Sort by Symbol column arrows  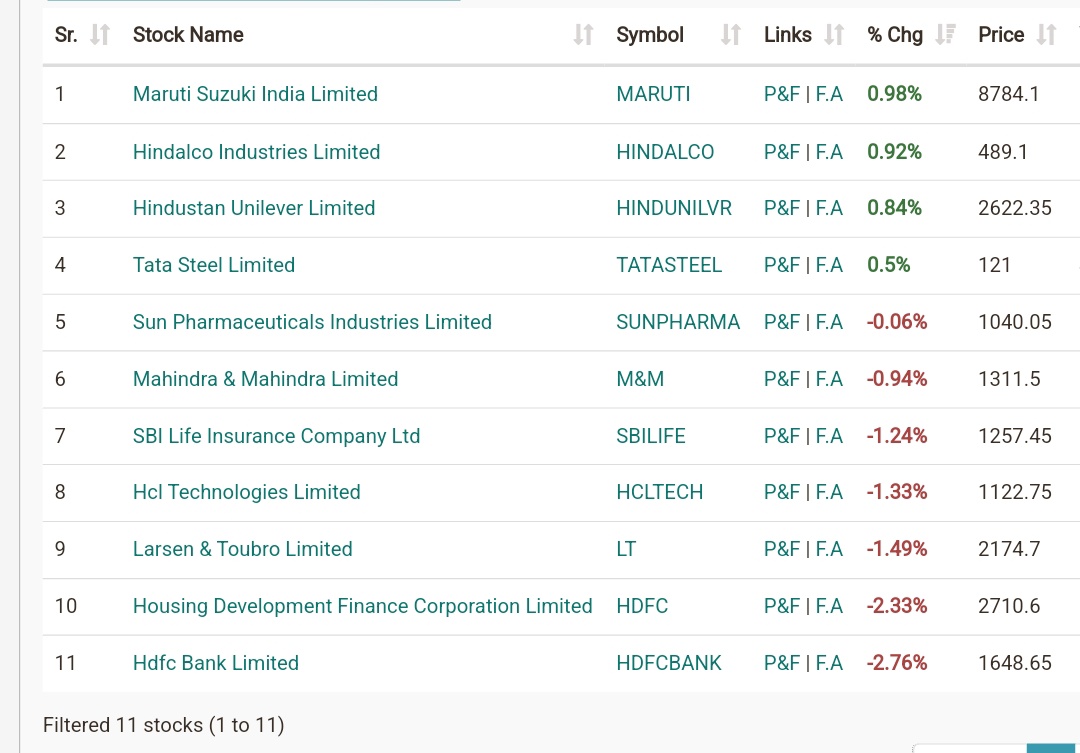tap(731, 34)
